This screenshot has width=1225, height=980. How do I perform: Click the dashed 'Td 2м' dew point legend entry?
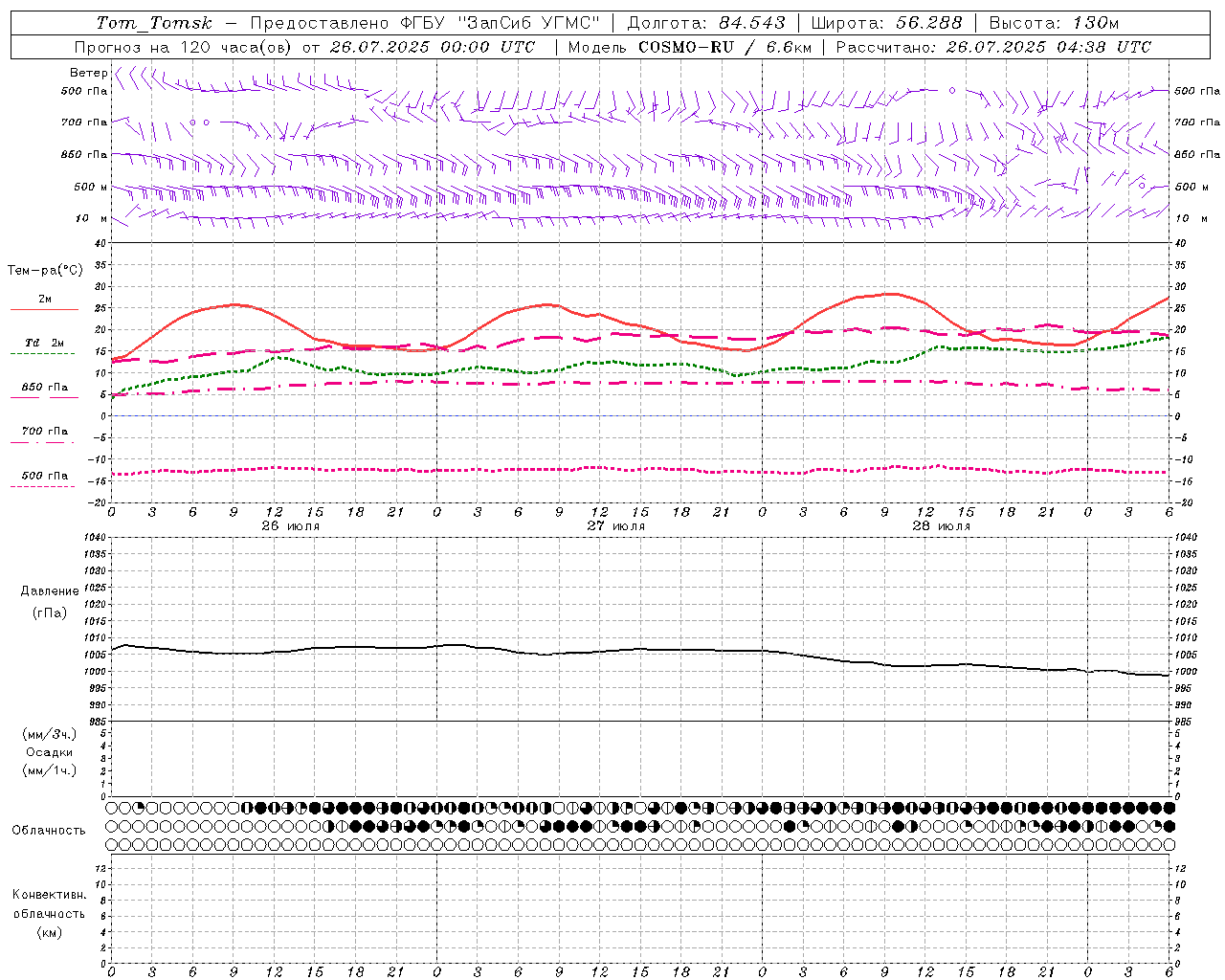point(45,343)
